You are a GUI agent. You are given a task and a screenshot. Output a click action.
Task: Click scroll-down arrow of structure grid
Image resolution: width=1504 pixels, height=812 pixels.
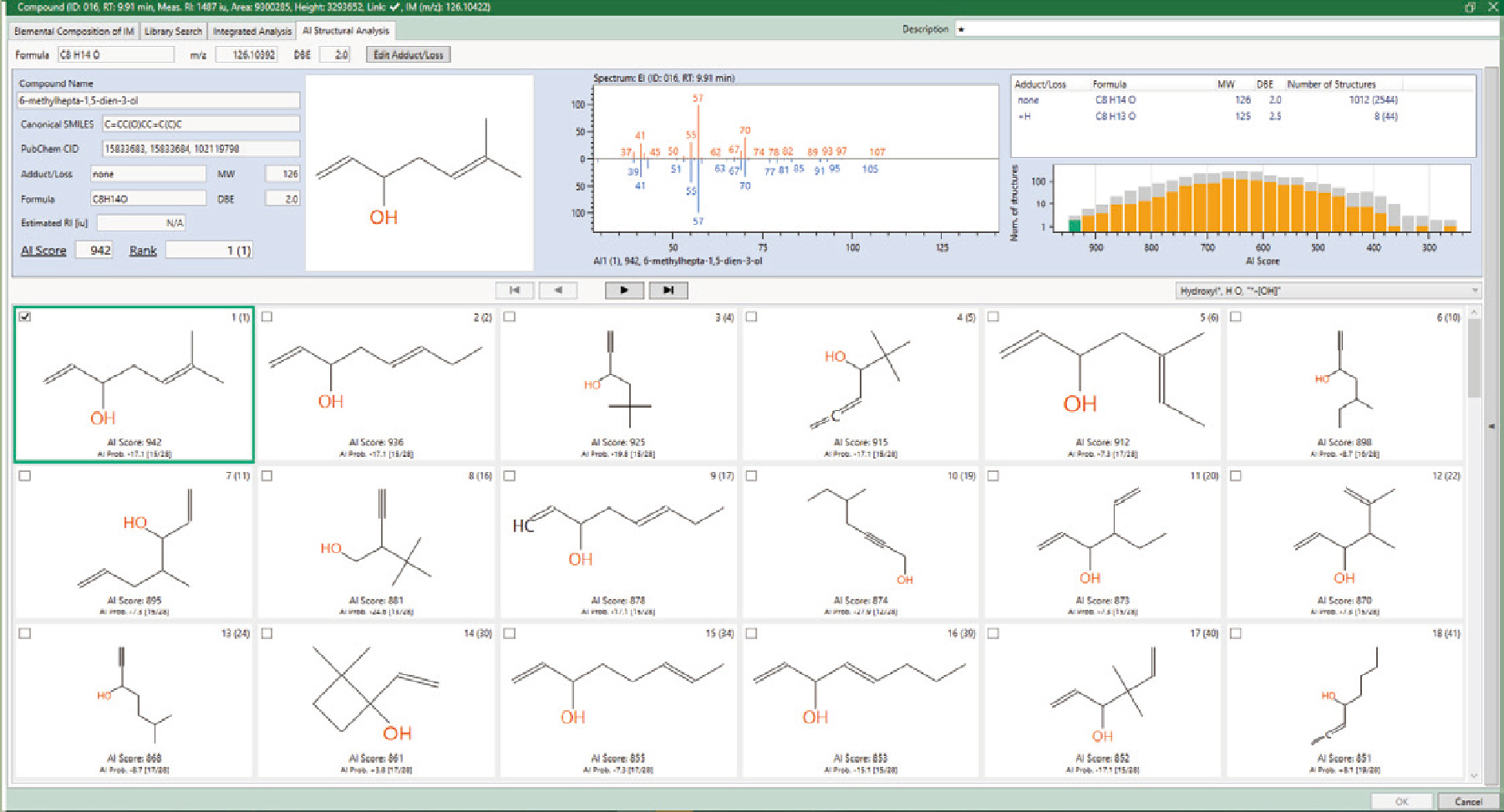(x=1474, y=775)
